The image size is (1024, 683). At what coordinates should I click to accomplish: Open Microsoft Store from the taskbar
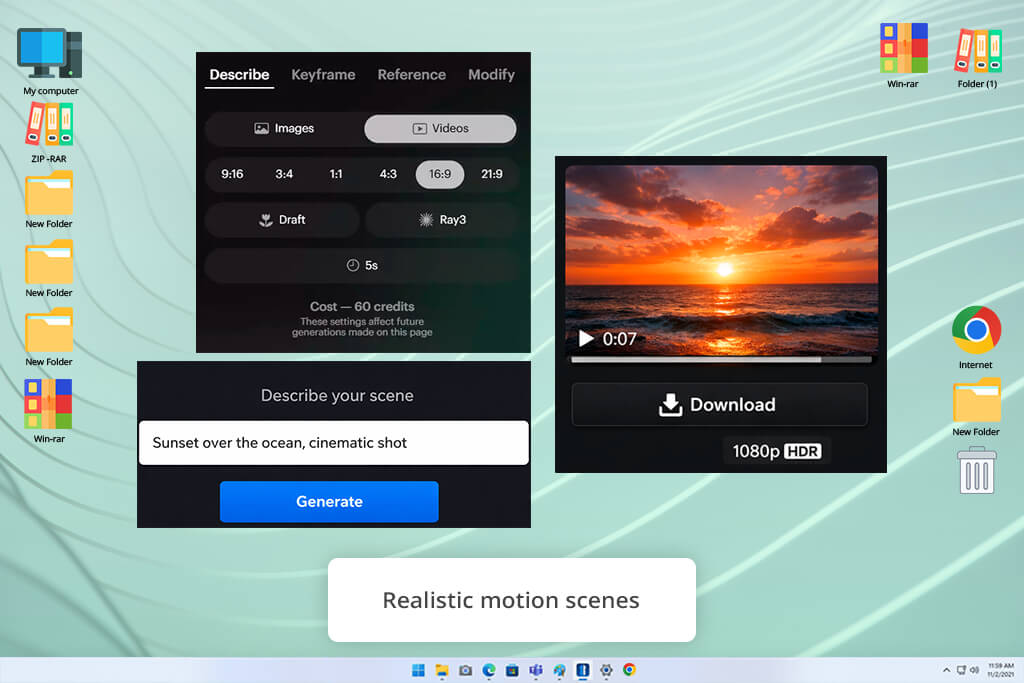tap(512, 670)
